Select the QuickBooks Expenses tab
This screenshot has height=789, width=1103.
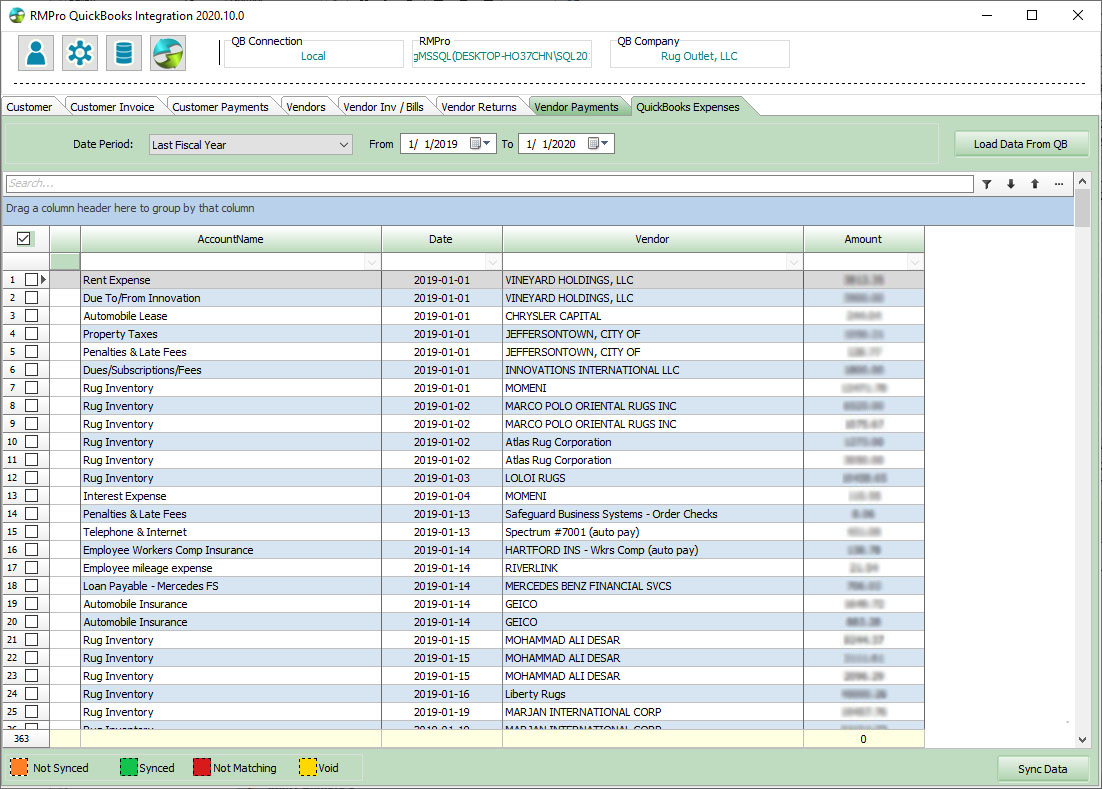click(x=688, y=107)
